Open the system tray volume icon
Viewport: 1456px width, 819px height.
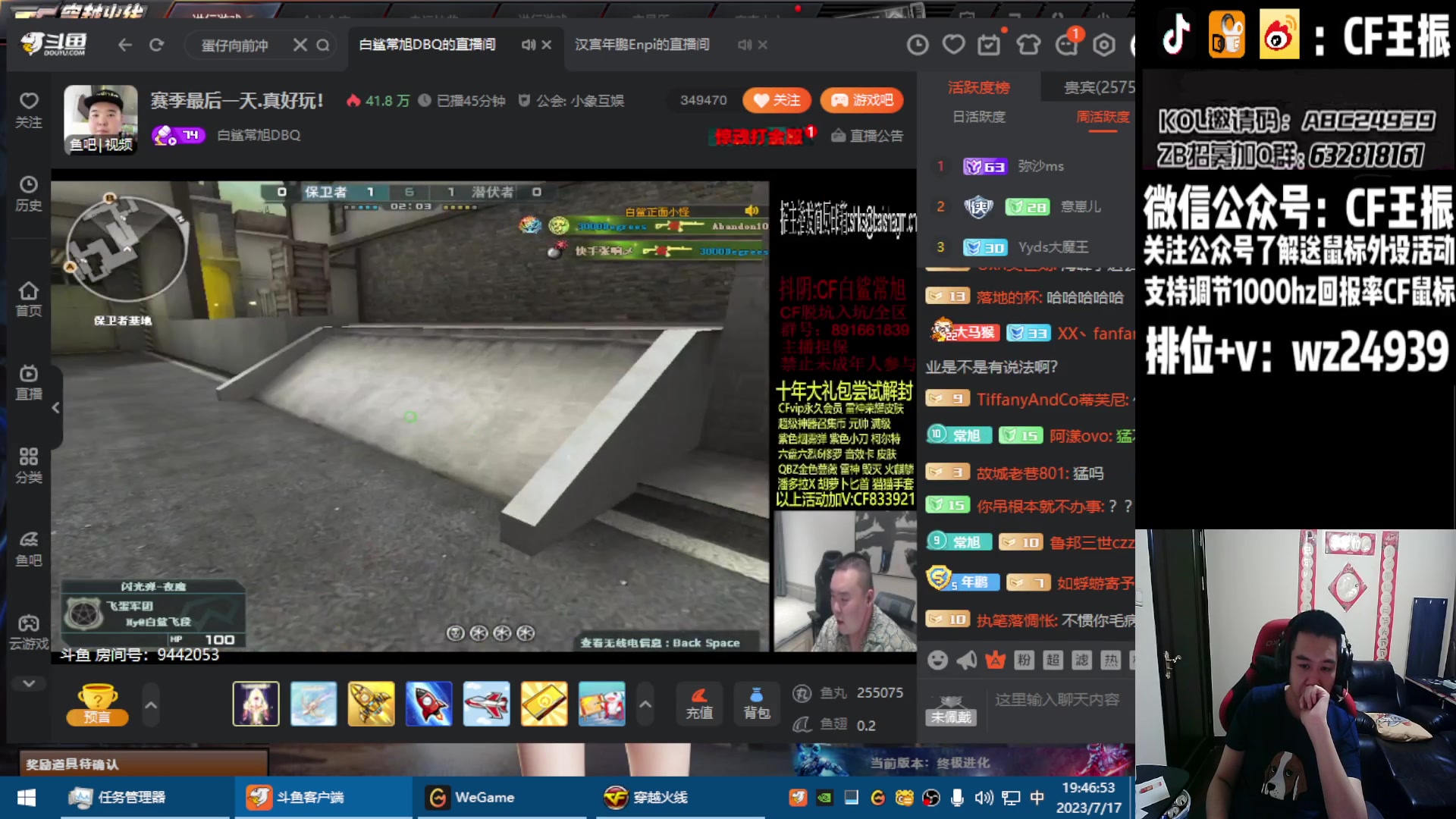984,798
